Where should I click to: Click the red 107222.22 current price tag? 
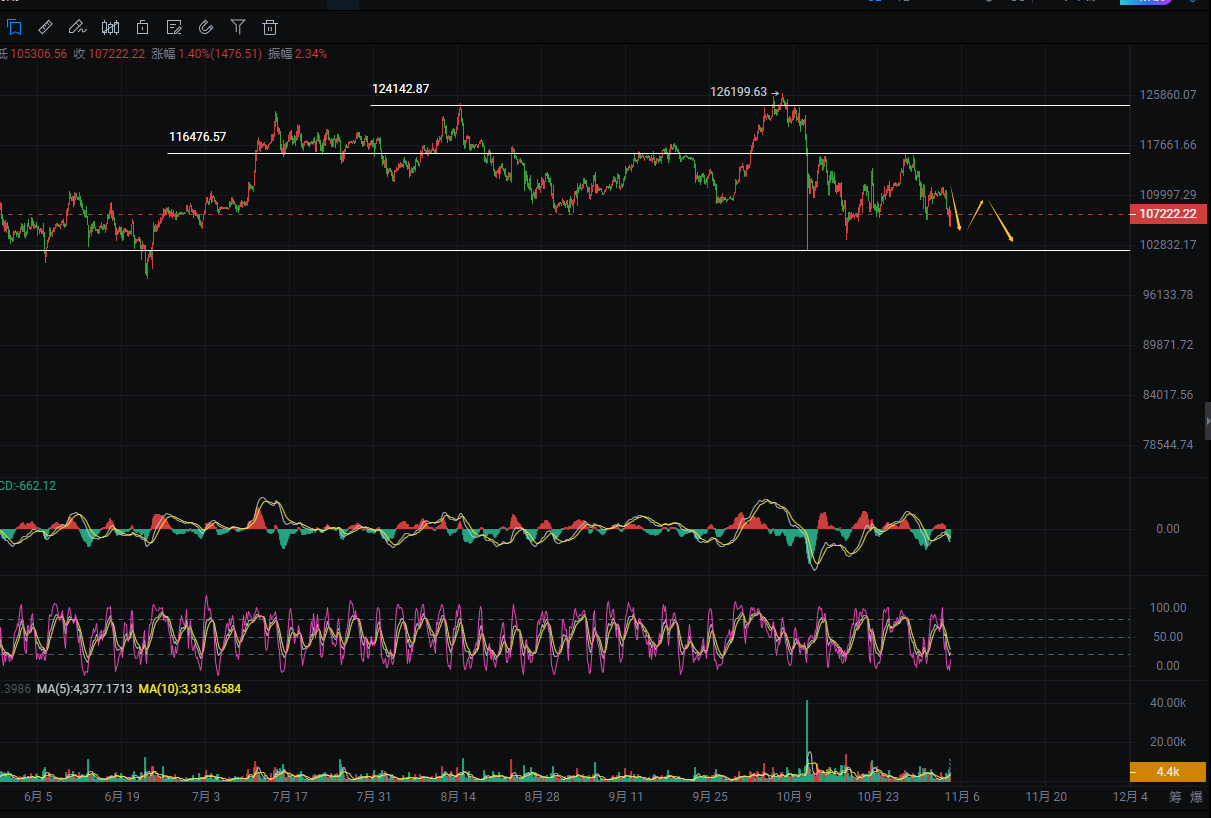point(1168,214)
